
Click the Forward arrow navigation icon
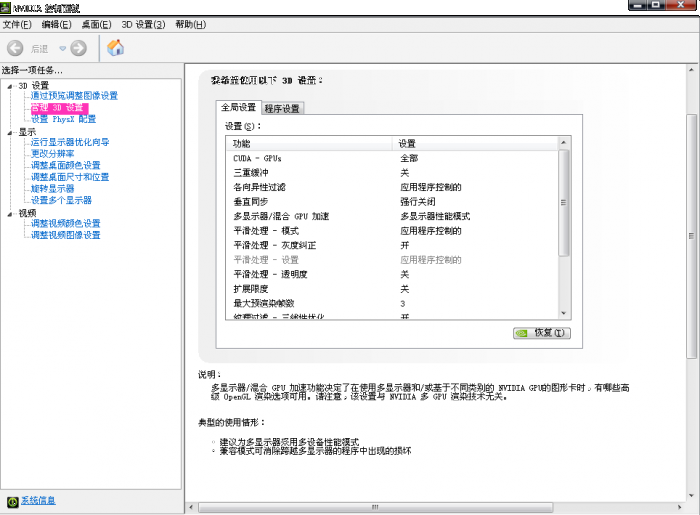(79, 48)
